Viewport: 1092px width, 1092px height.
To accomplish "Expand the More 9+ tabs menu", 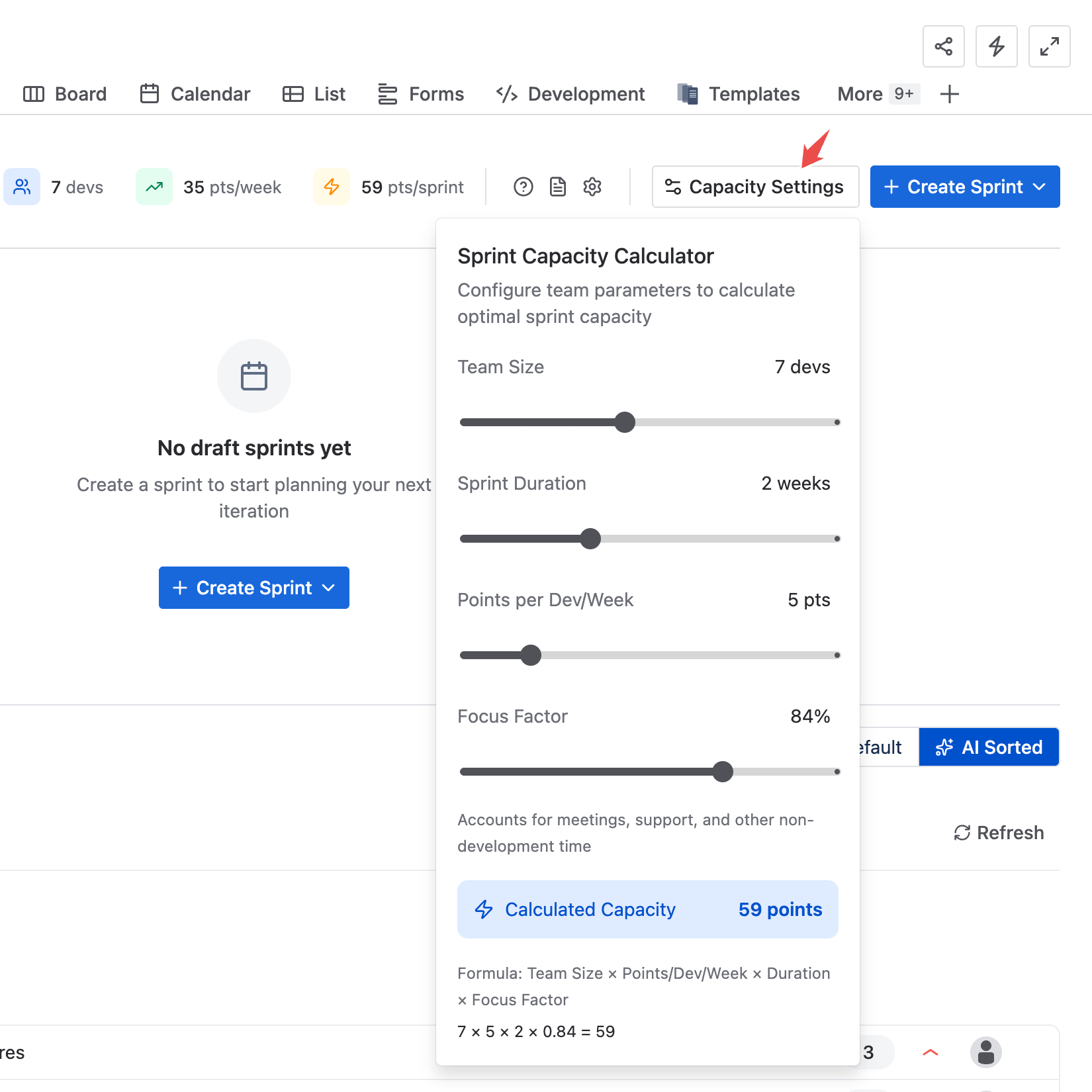I will (x=878, y=94).
